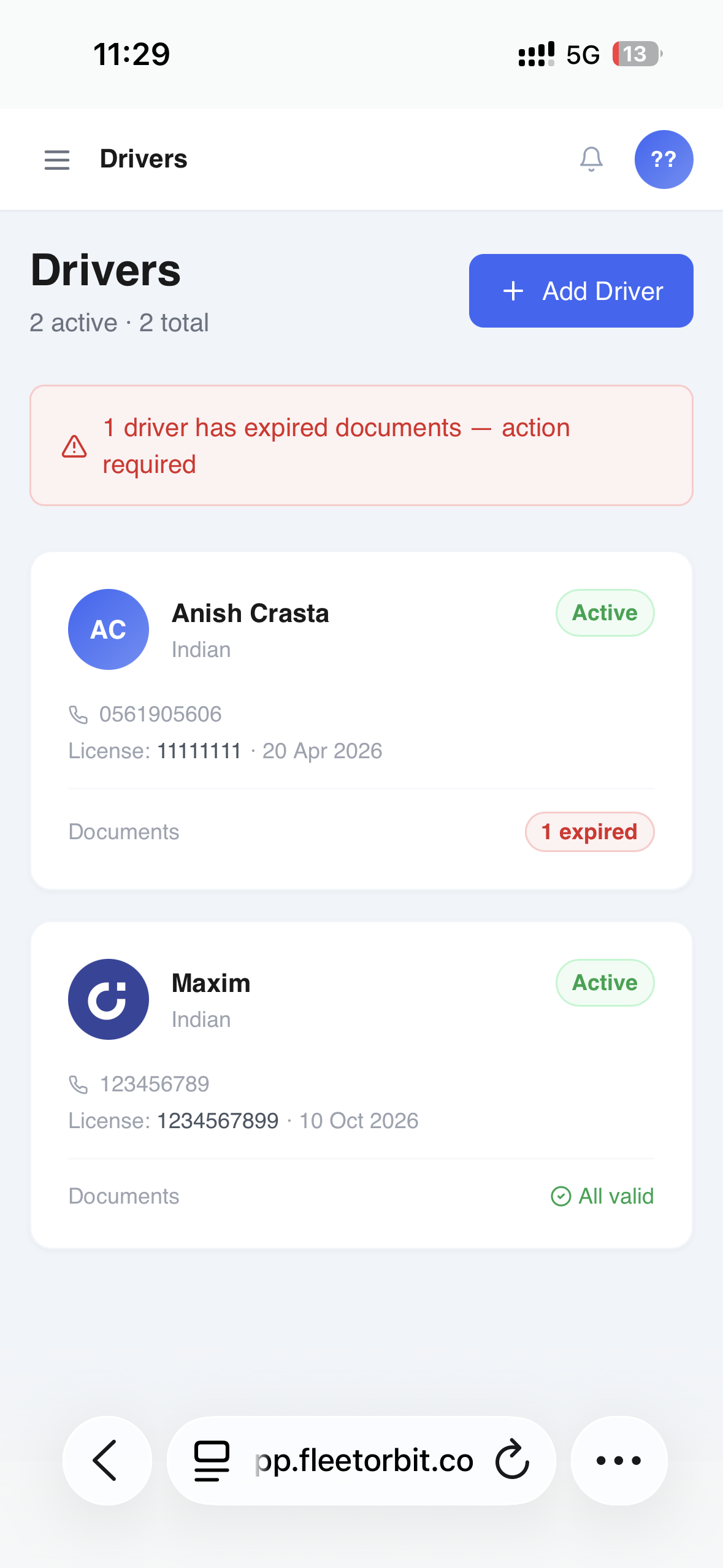Screen dimensions: 723x1568
Task: Tap Anish Crasta's Active status badge
Action: point(605,613)
